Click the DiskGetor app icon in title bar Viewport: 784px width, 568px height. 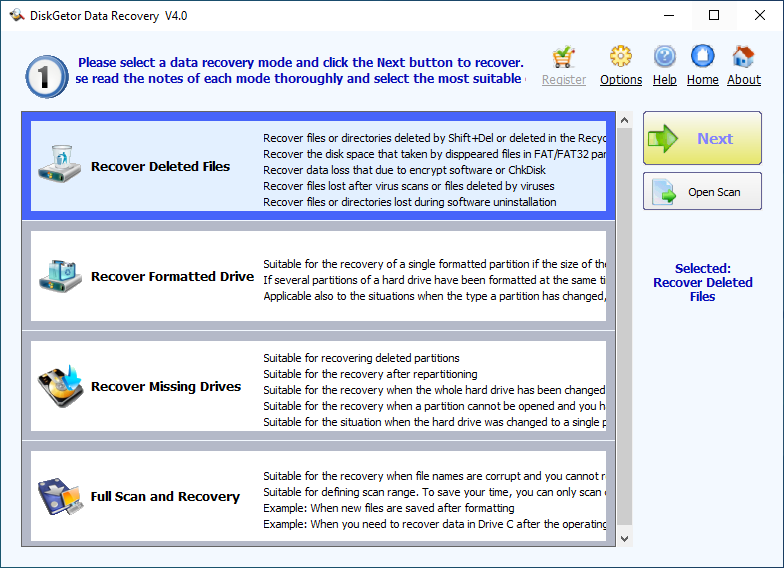point(16,16)
